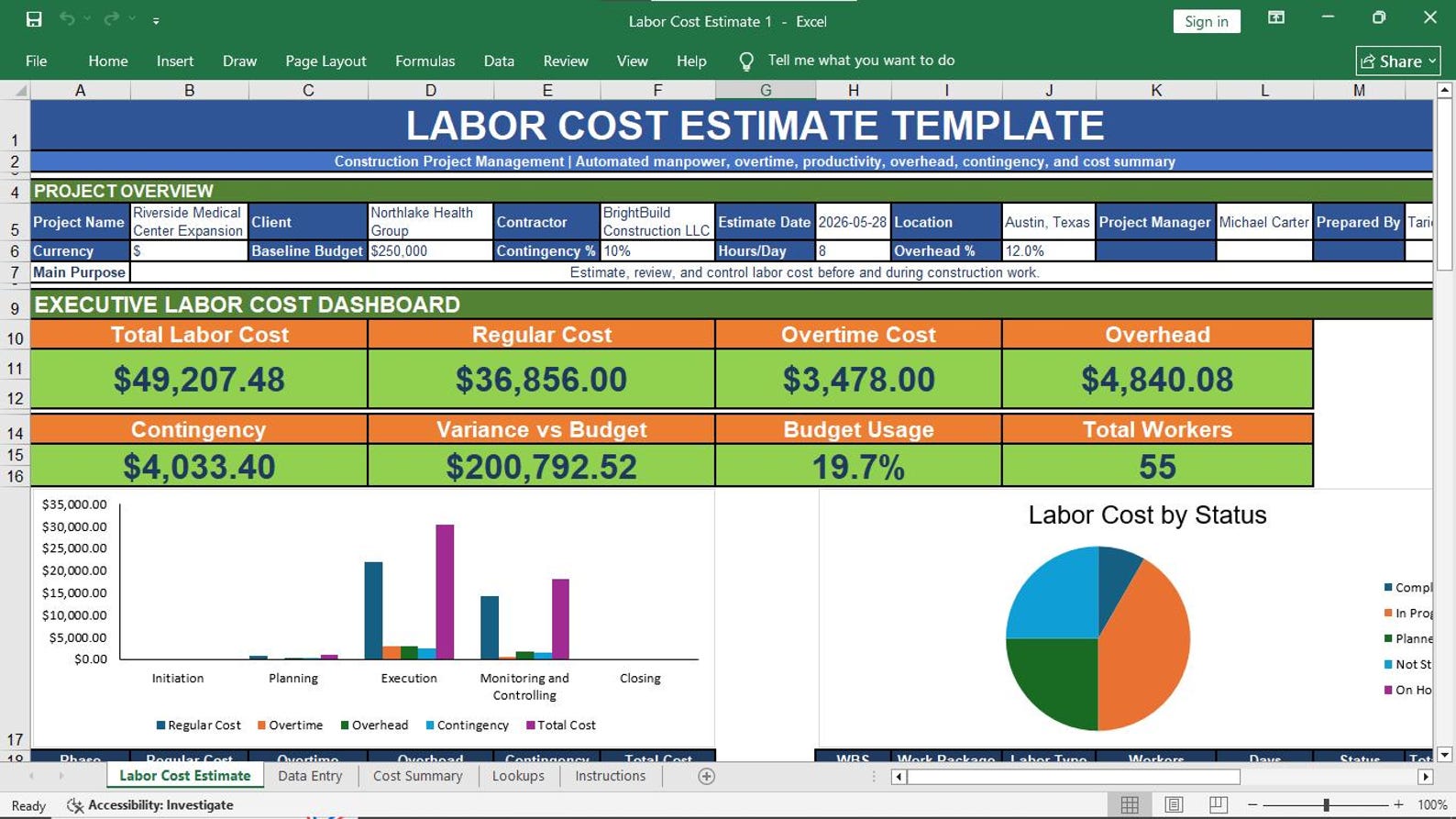Click the Ribbon Display Options icon
Viewport: 1456px width, 819px height.
point(1275,17)
